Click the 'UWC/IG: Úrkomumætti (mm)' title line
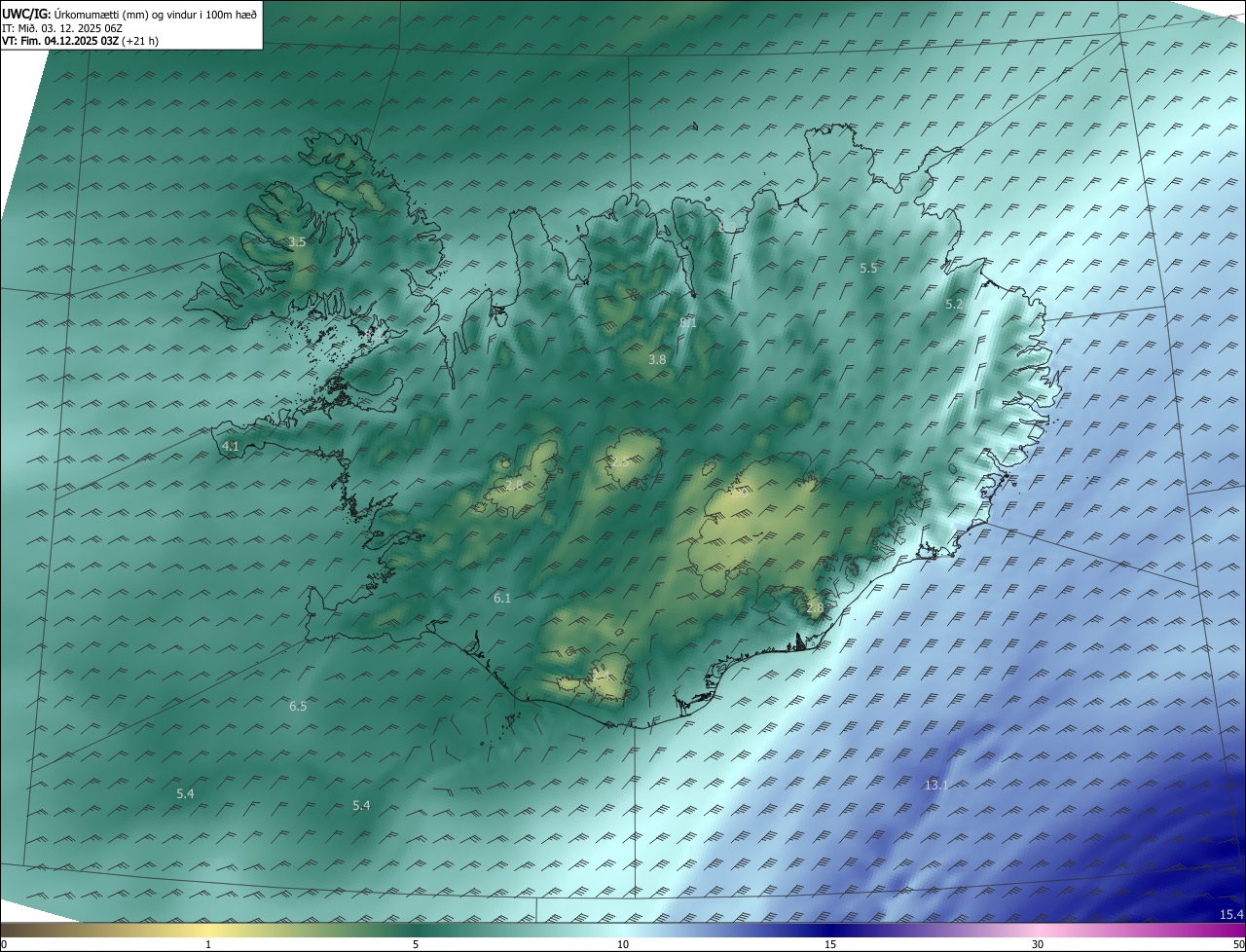The height and width of the screenshot is (952, 1246). [129, 15]
